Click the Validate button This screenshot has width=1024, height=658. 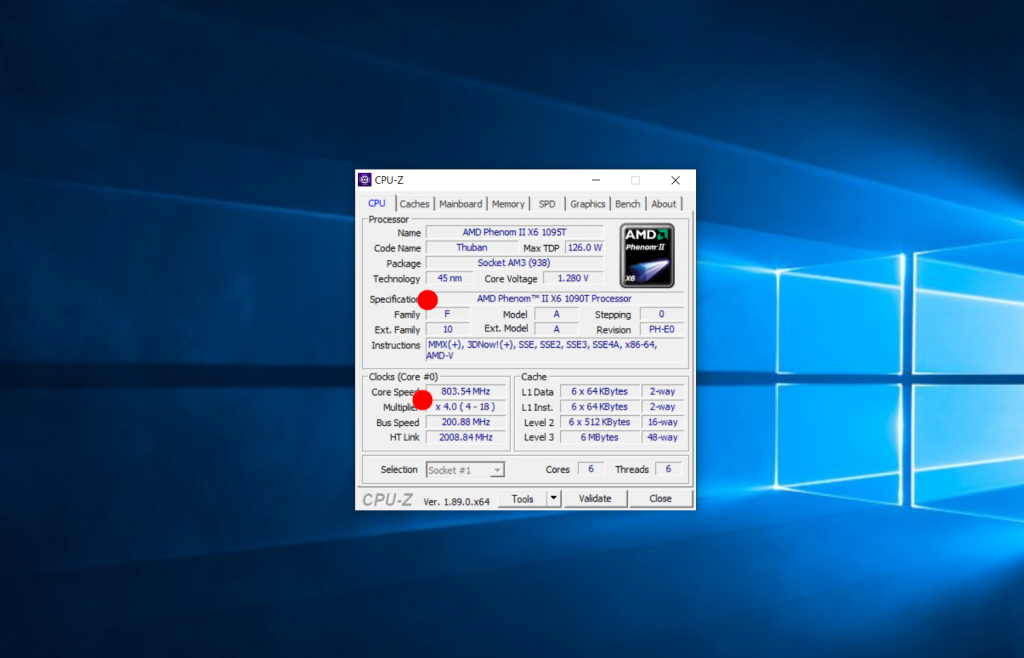pos(595,498)
